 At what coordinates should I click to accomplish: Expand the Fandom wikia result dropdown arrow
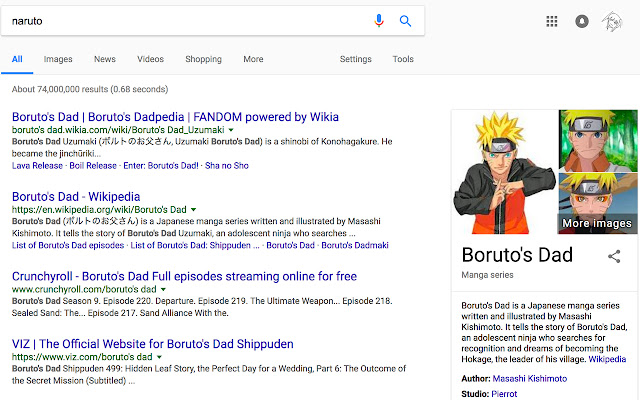(231, 130)
